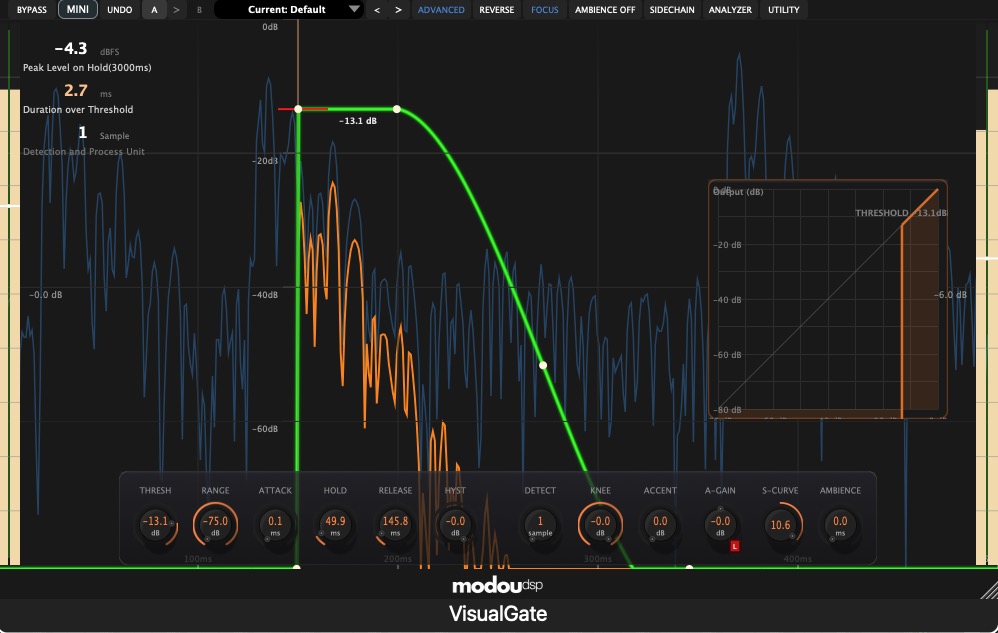Viewport: 998px width, 633px height.
Task: Click the RELEASE knob at 145.8 ms
Action: tap(395, 525)
